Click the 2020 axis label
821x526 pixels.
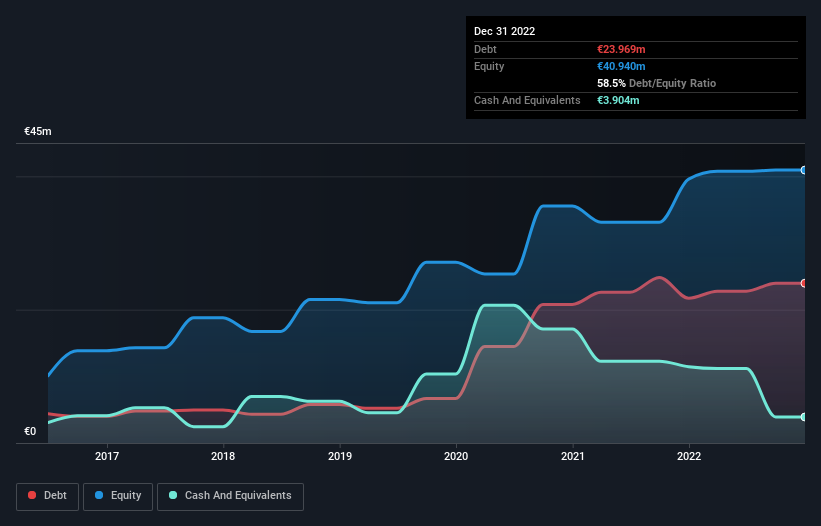coord(456,456)
